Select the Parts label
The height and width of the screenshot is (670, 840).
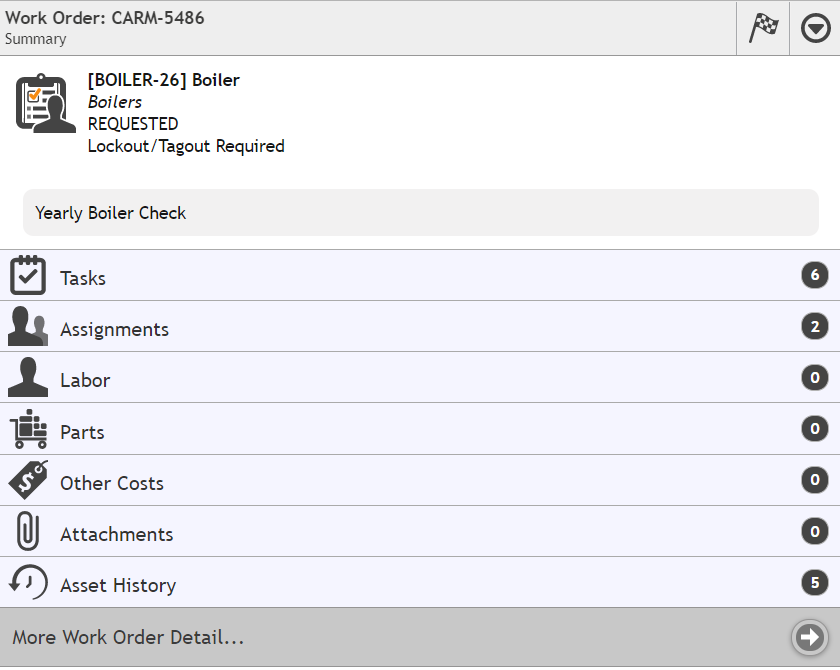[82, 432]
